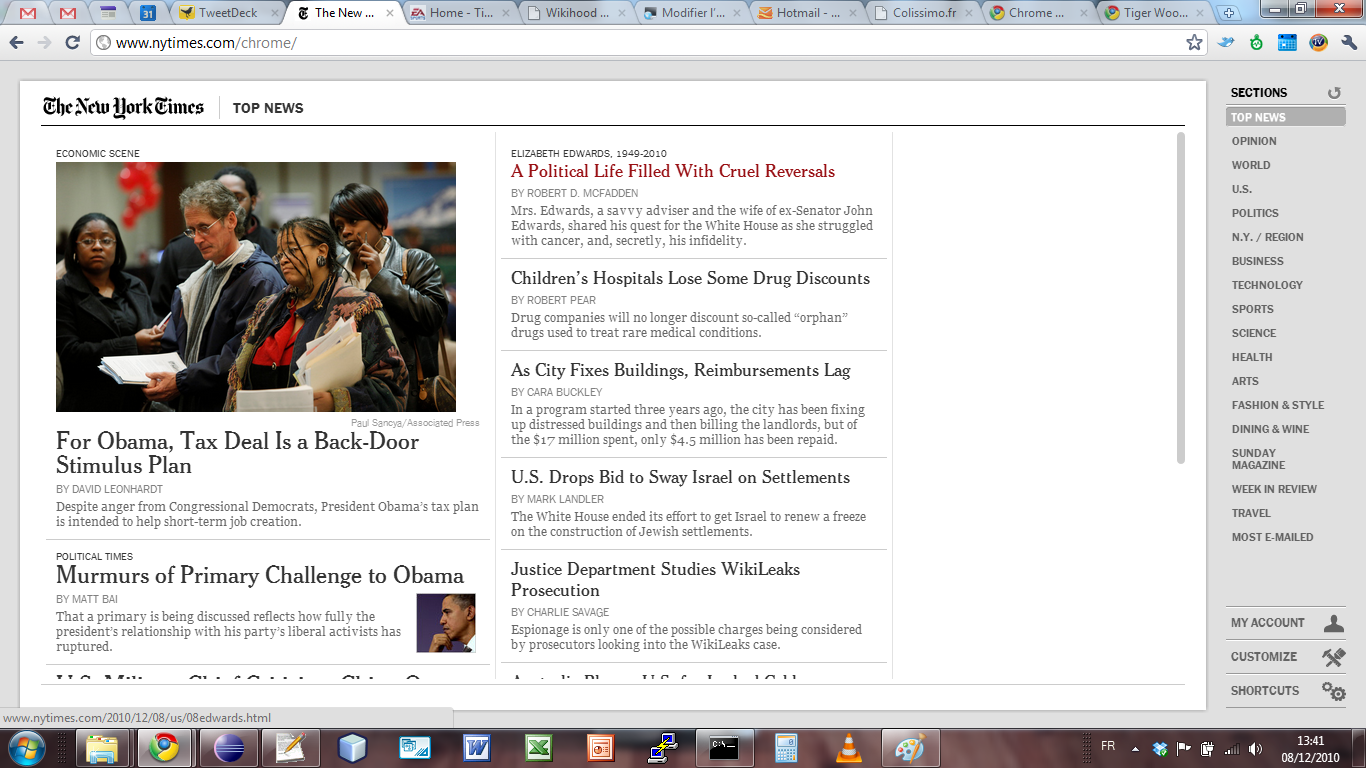
Task: Open a new tab with plus button
Action: click(x=1230, y=13)
